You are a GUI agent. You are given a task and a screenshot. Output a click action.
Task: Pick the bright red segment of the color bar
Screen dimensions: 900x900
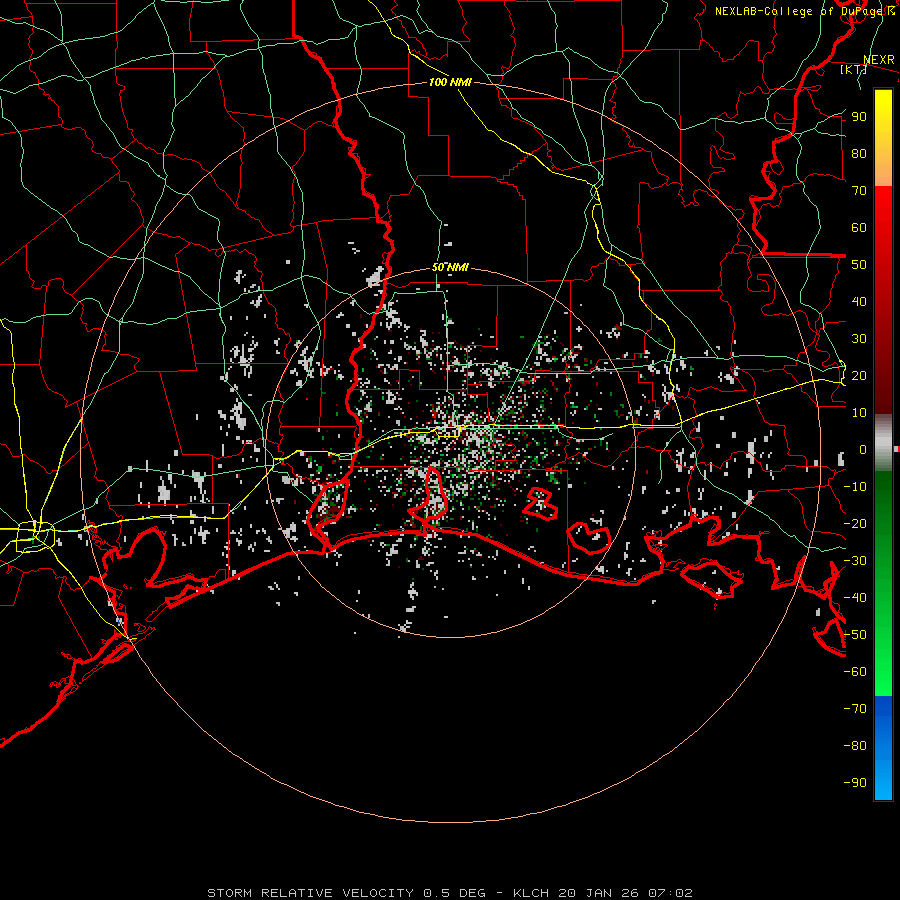883,210
